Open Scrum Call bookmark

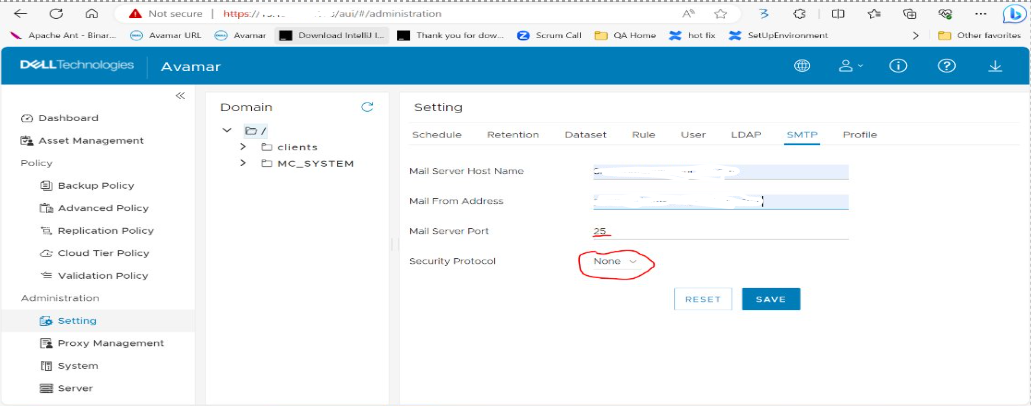click(x=550, y=36)
